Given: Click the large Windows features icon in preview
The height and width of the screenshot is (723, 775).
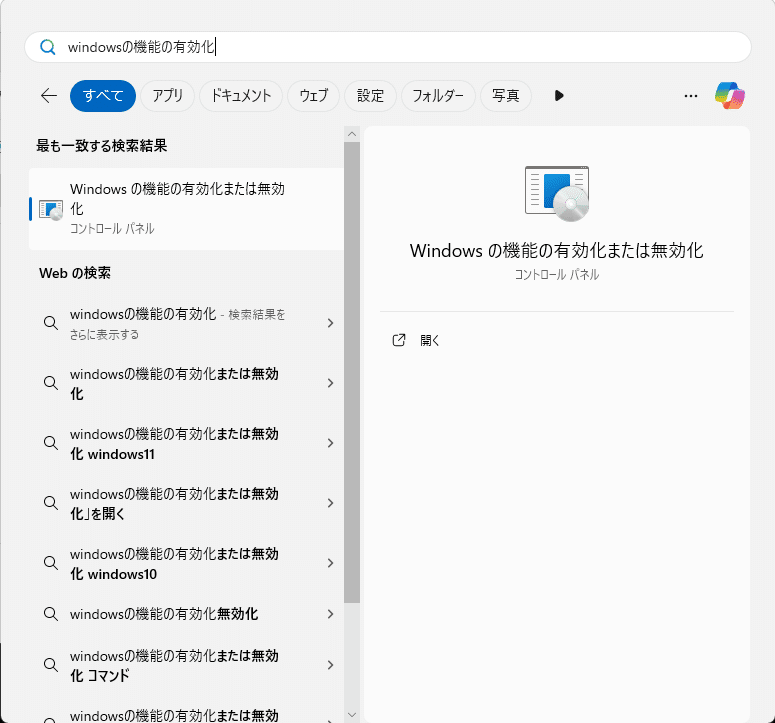Looking at the screenshot, I should (x=557, y=193).
